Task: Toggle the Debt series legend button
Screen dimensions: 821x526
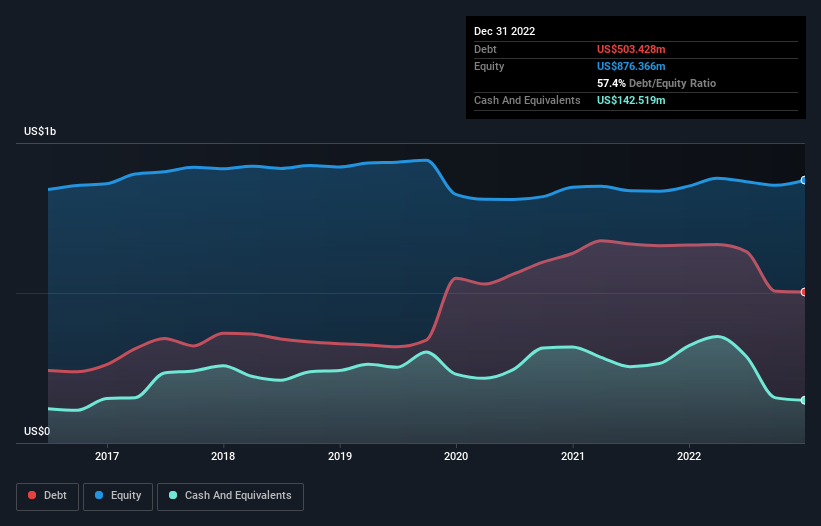Action: coord(48,496)
